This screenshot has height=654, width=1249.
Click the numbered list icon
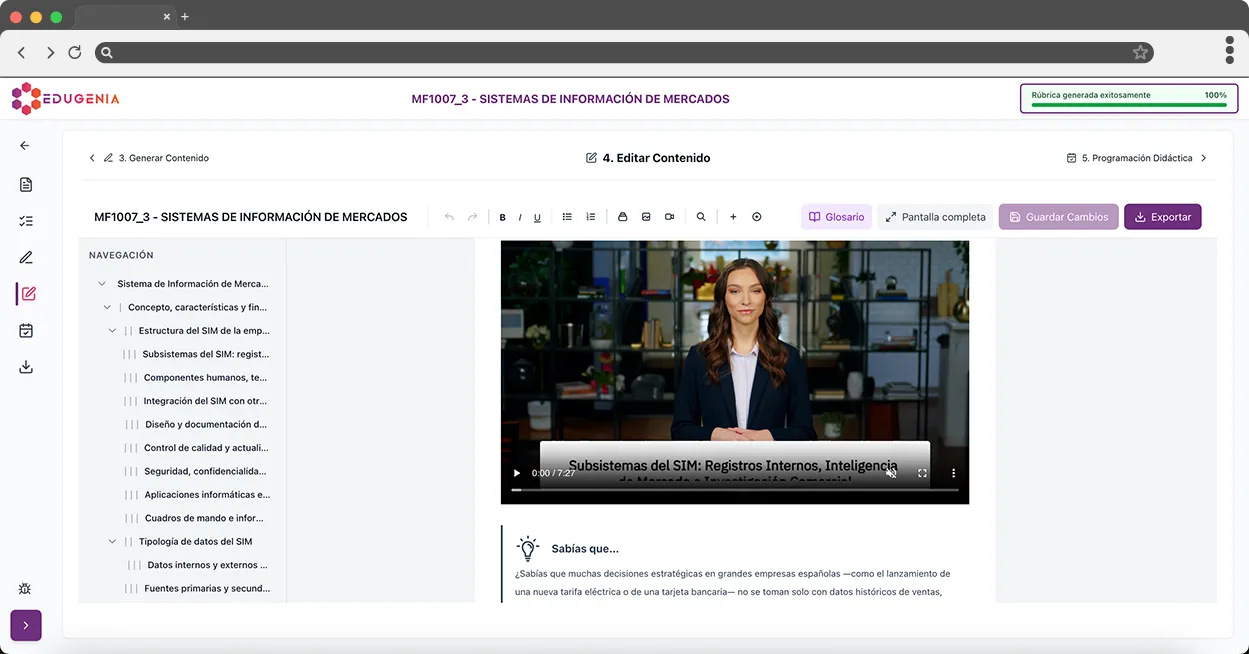click(590, 217)
